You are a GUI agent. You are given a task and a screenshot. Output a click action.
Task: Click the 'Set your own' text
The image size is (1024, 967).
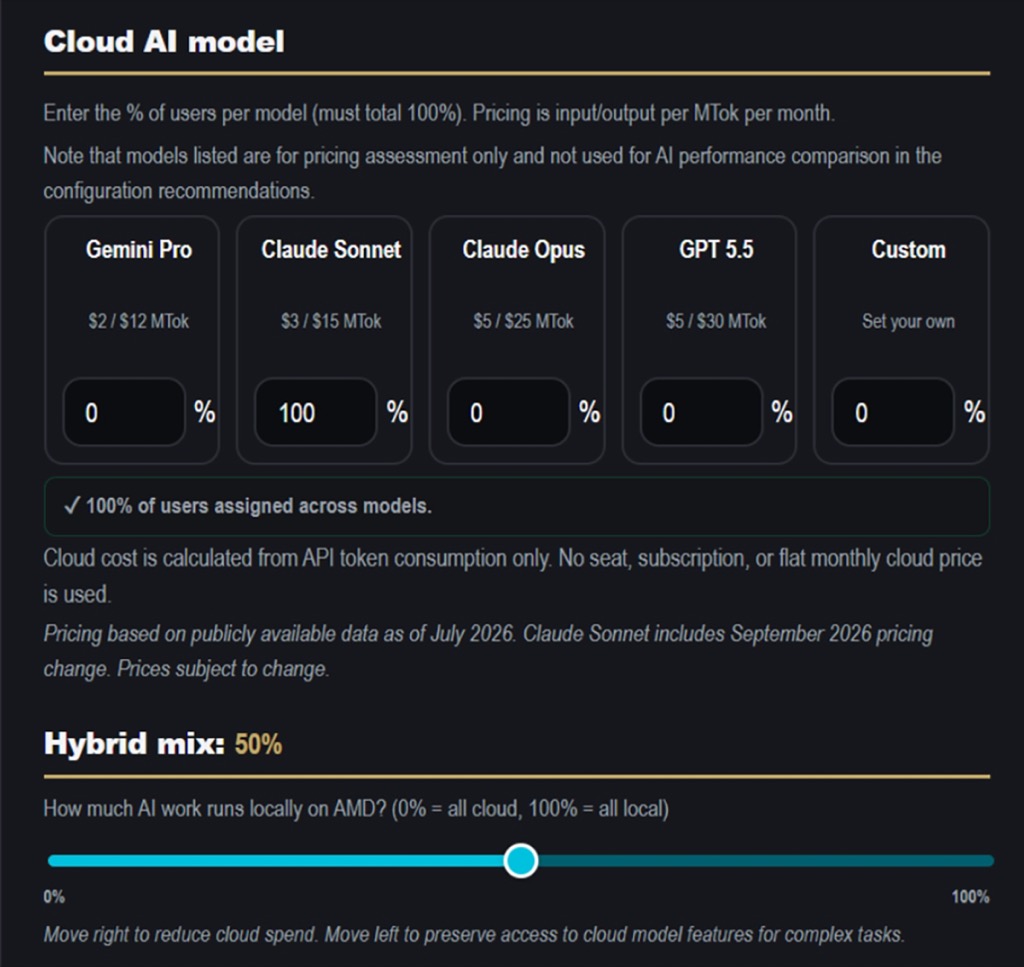point(908,321)
